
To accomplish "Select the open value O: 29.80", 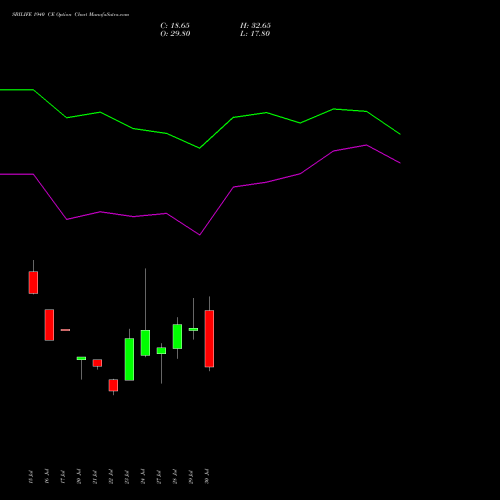I will 175,34.
